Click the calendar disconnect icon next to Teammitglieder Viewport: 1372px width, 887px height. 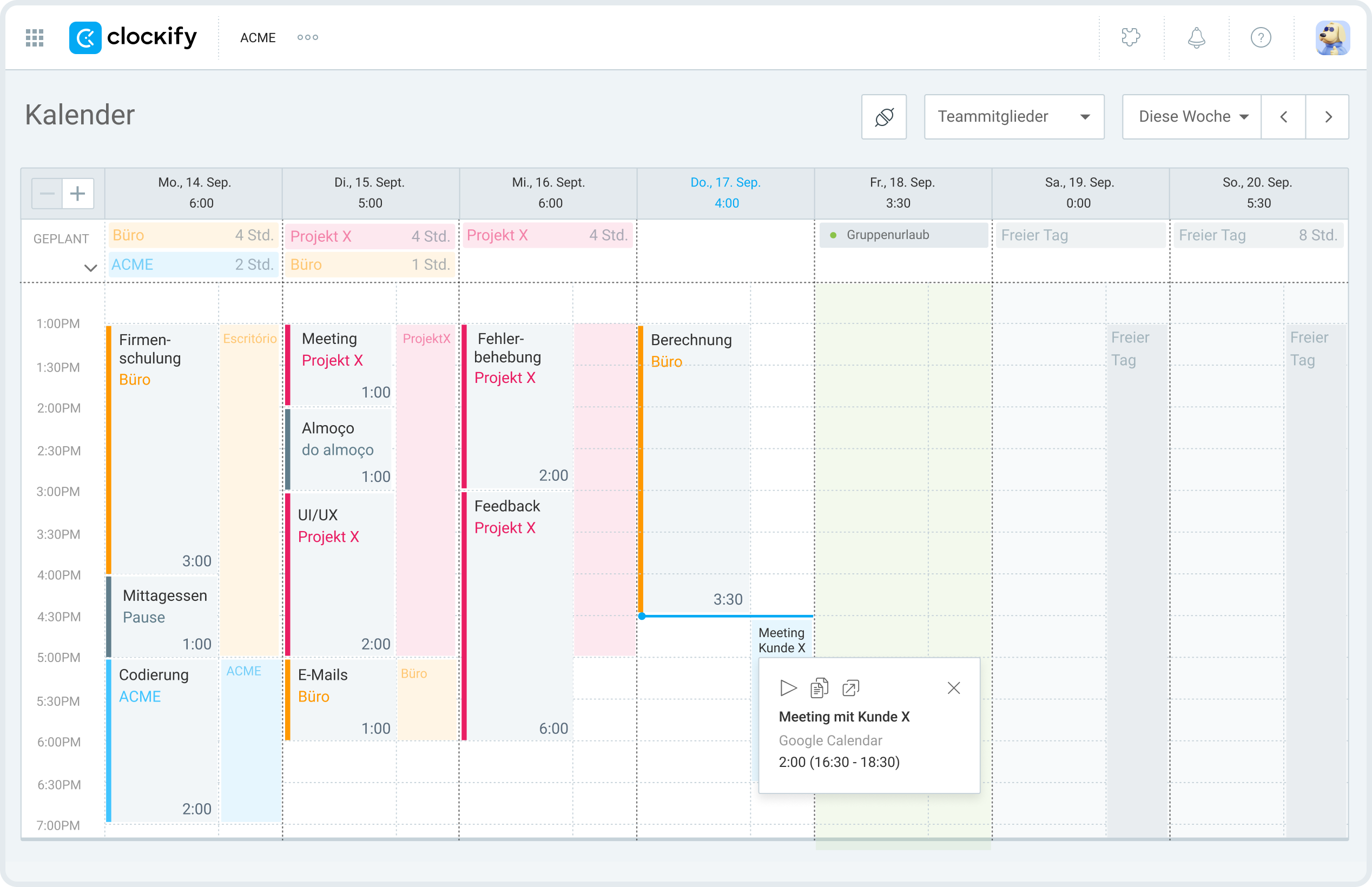tap(883, 116)
